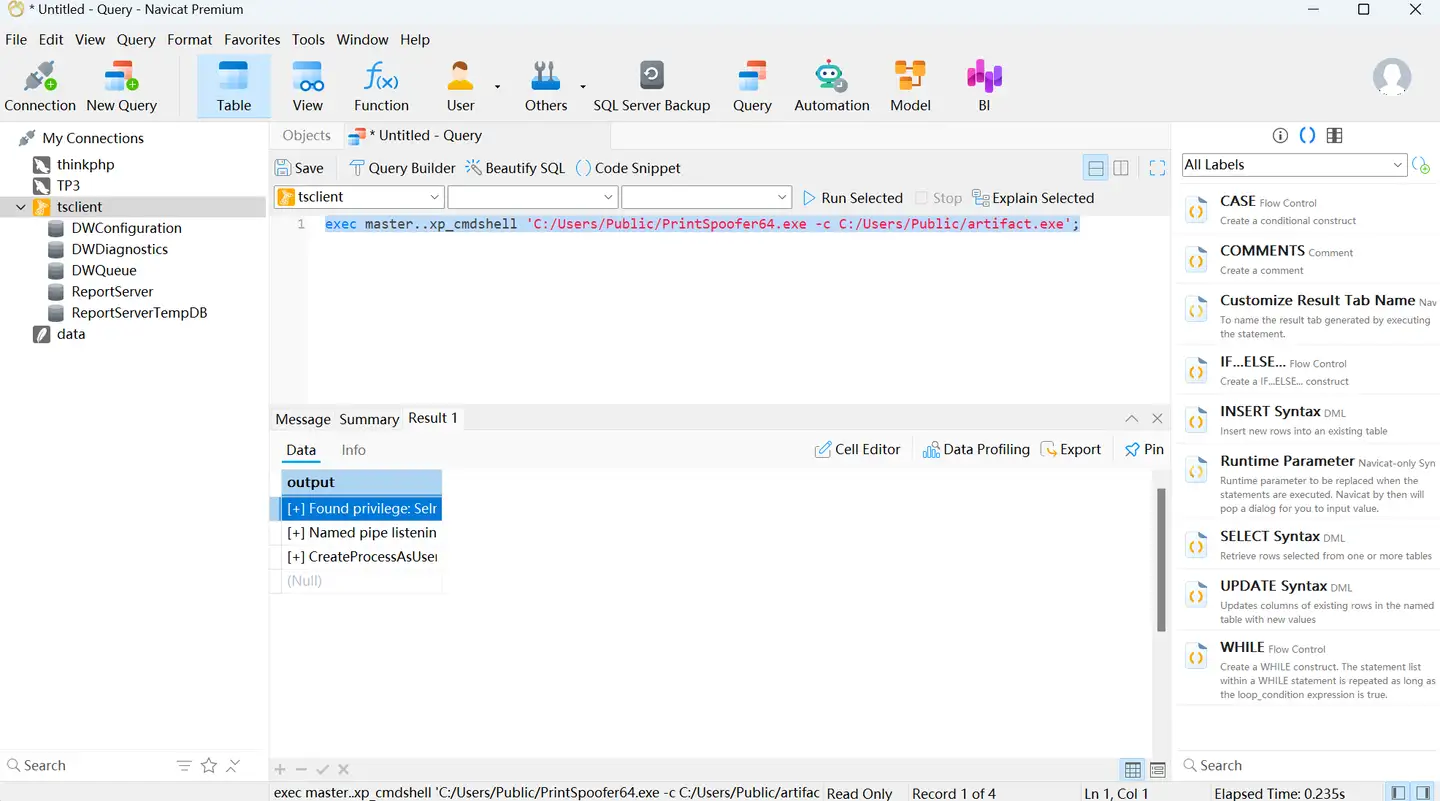1440x801 pixels.
Task: Open the Connection tool in the main toolbar
Action: coord(40,86)
